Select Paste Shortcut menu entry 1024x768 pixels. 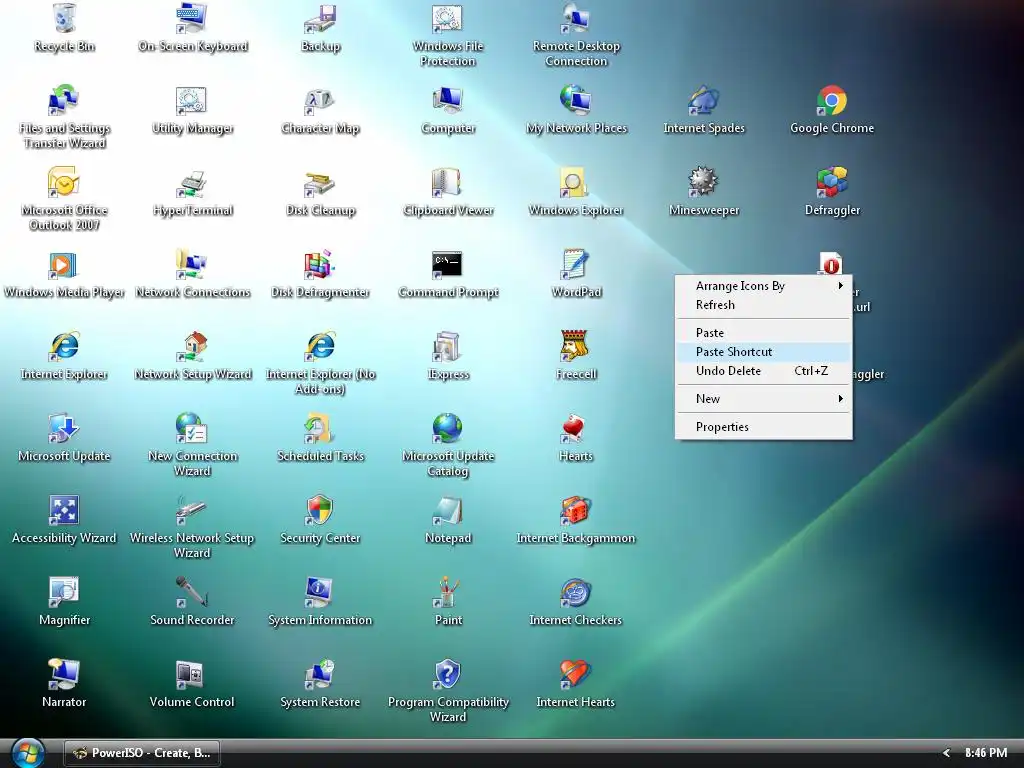pos(763,352)
